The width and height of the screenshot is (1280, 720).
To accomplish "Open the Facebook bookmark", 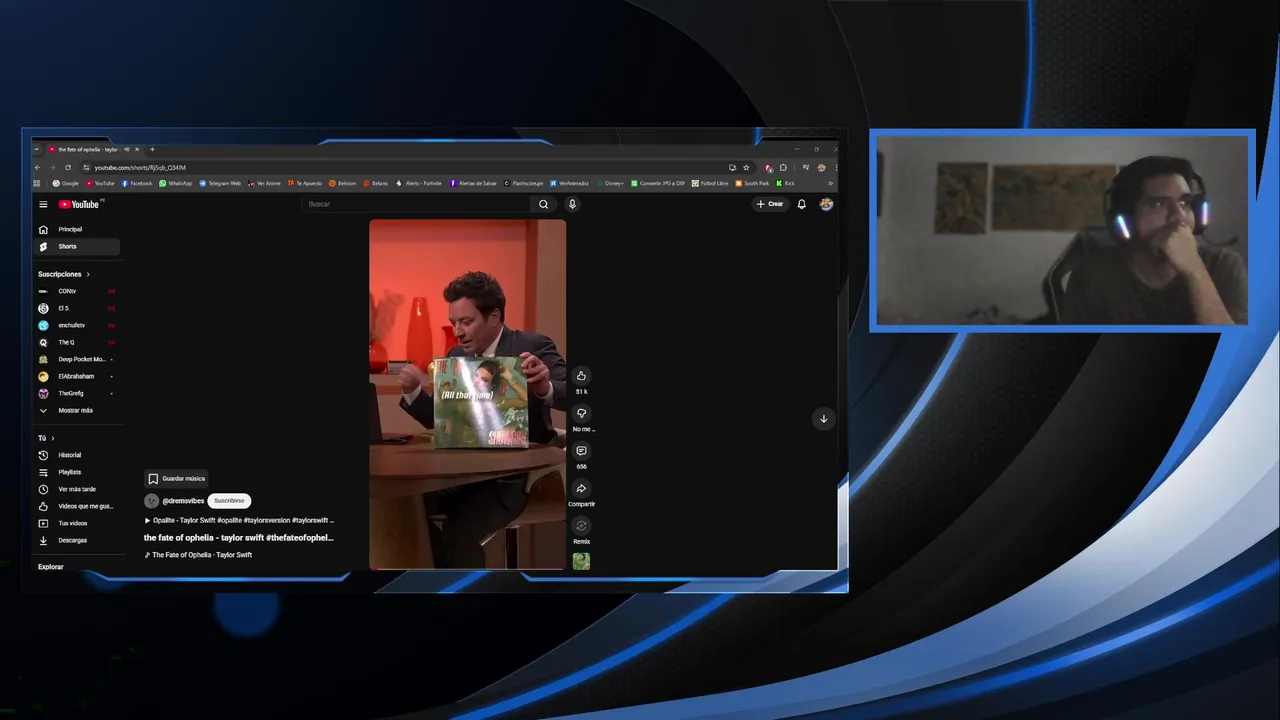I will pyautogui.click(x=137, y=183).
